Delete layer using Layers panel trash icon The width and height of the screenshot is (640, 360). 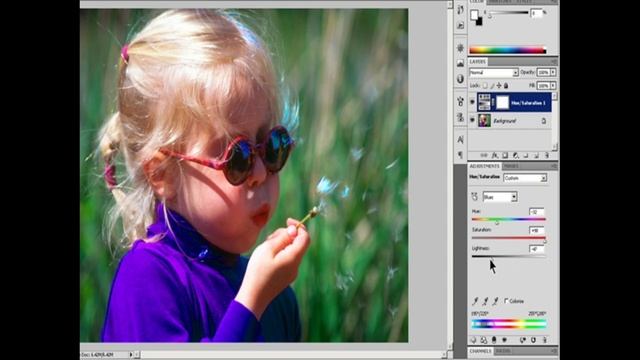546,156
